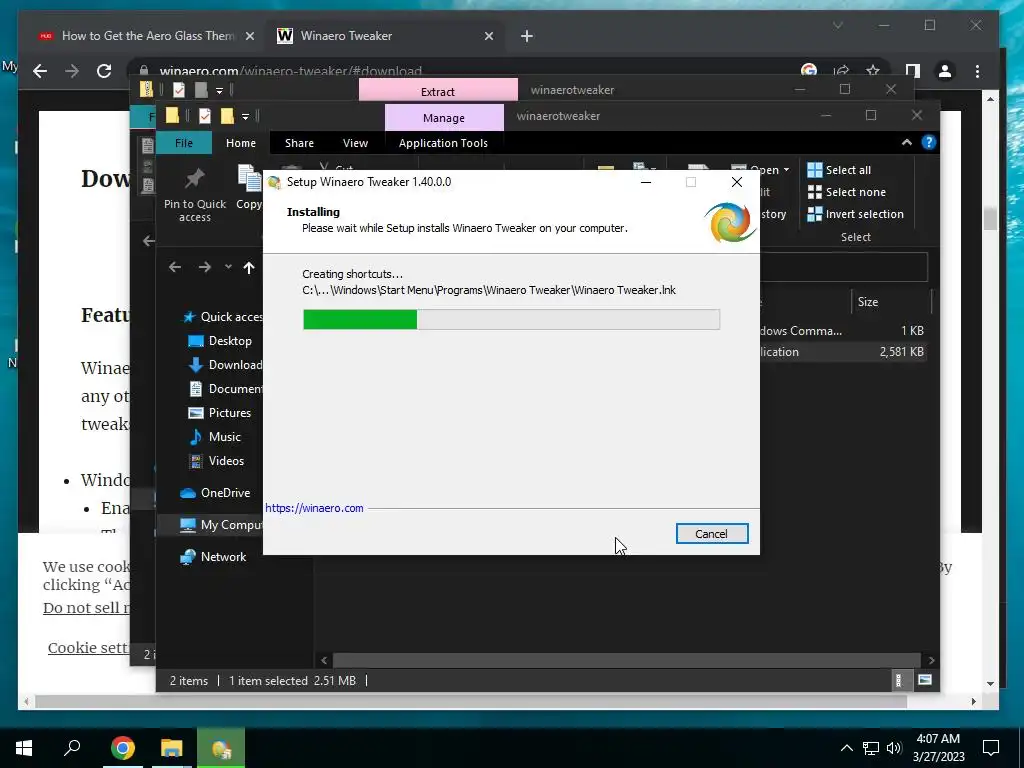Open front Explorer quick access toolbar dropdown

pos(245,117)
